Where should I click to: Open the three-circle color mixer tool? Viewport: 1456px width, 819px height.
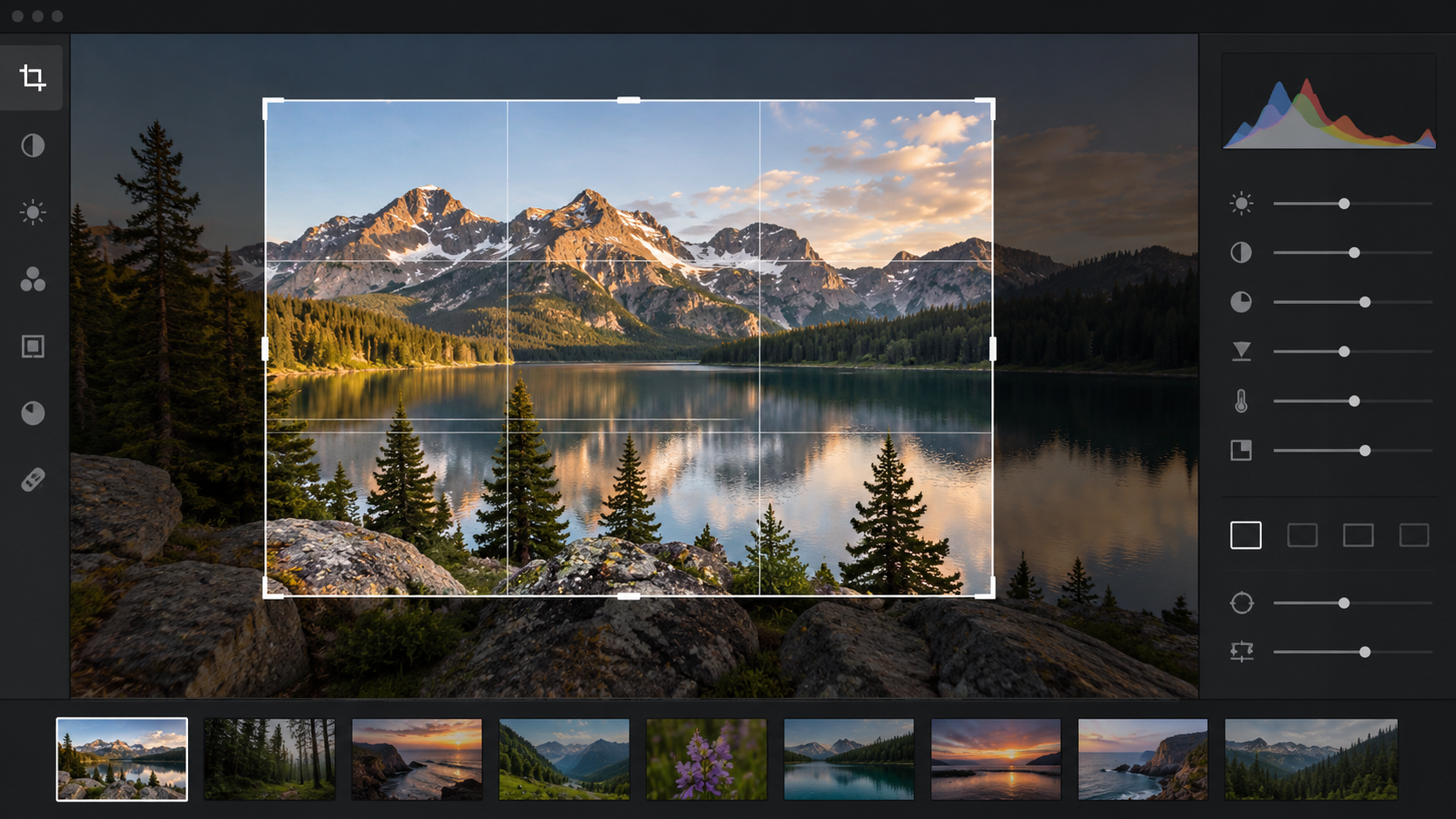pos(33,279)
